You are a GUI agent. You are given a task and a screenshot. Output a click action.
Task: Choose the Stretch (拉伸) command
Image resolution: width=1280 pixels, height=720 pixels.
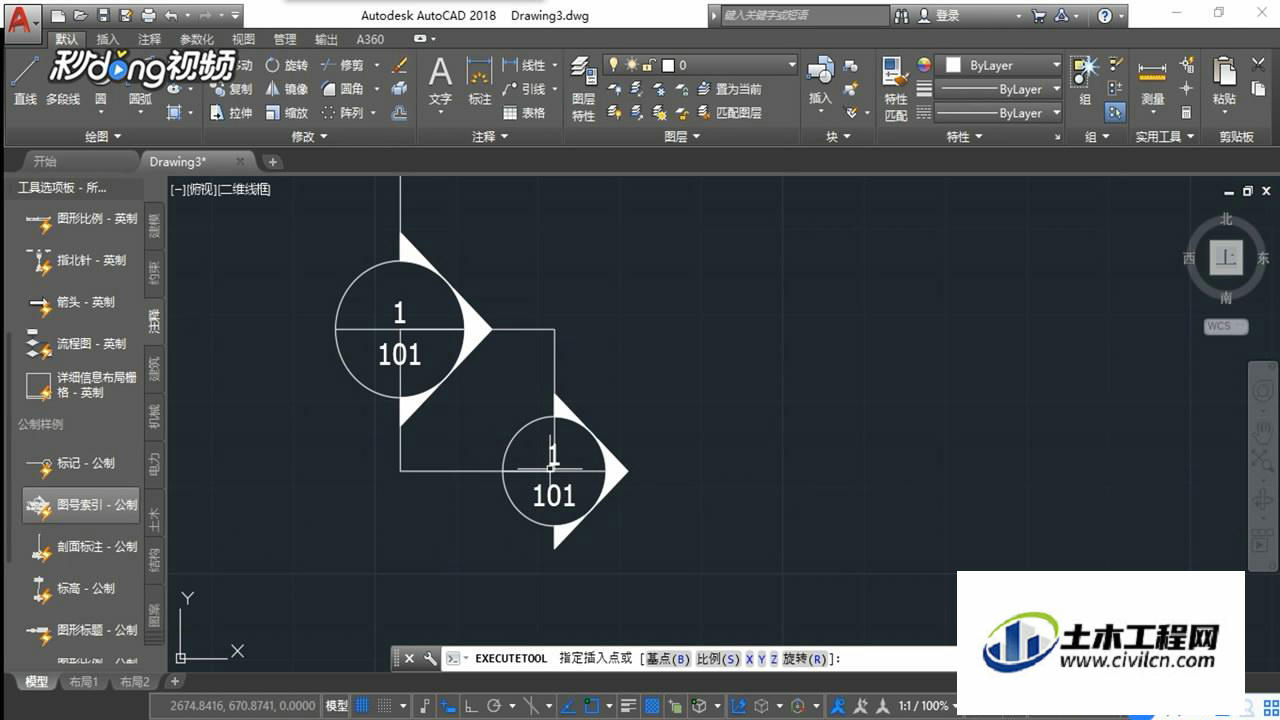[x=232, y=113]
